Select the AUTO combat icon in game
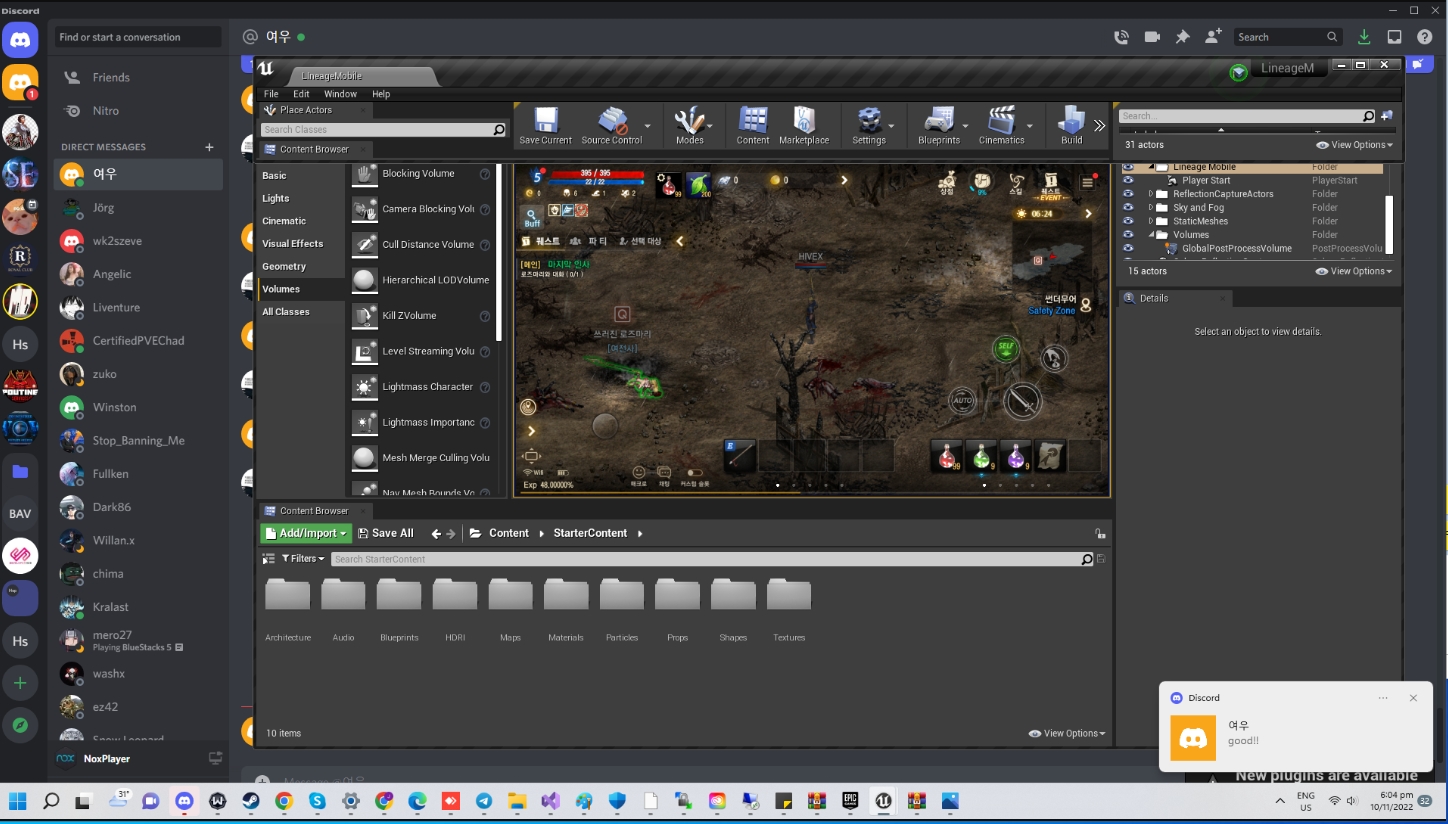Viewport: 1448px width, 824px height. (x=962, y=400)
